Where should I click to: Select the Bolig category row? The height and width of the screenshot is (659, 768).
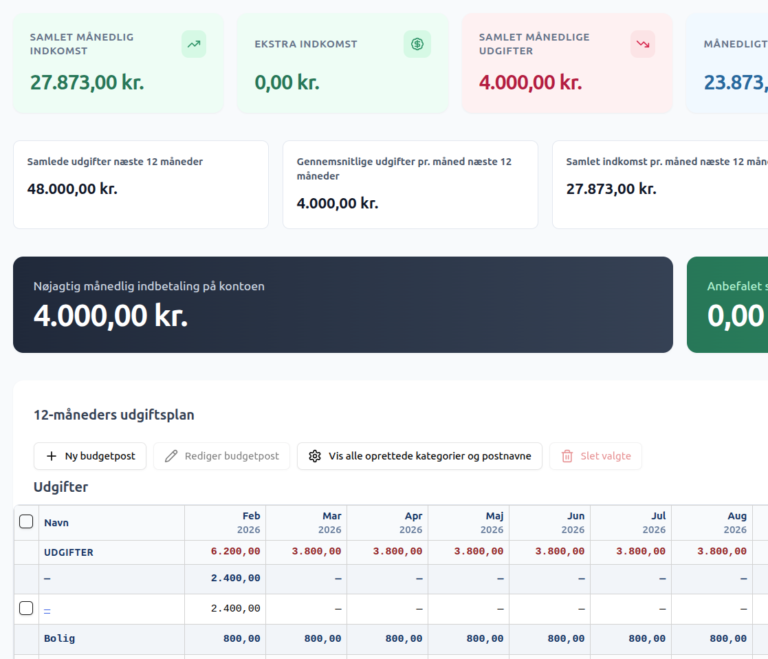point(391,639)
